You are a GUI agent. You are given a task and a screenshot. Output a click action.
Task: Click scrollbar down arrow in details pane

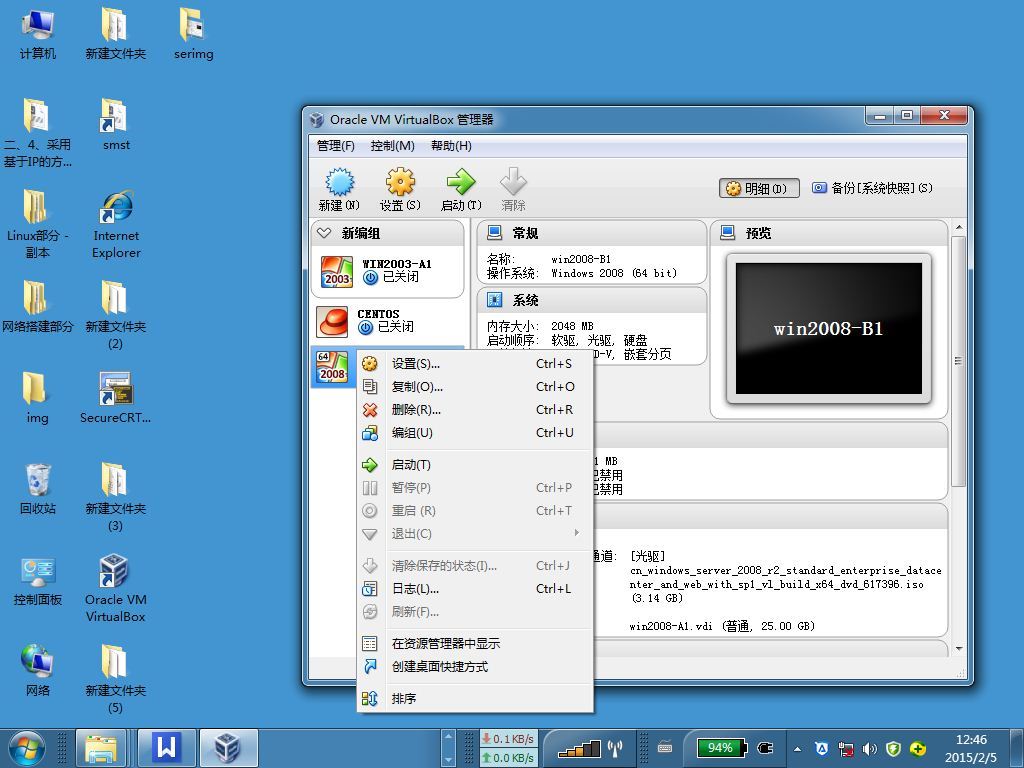click(959, 648)
